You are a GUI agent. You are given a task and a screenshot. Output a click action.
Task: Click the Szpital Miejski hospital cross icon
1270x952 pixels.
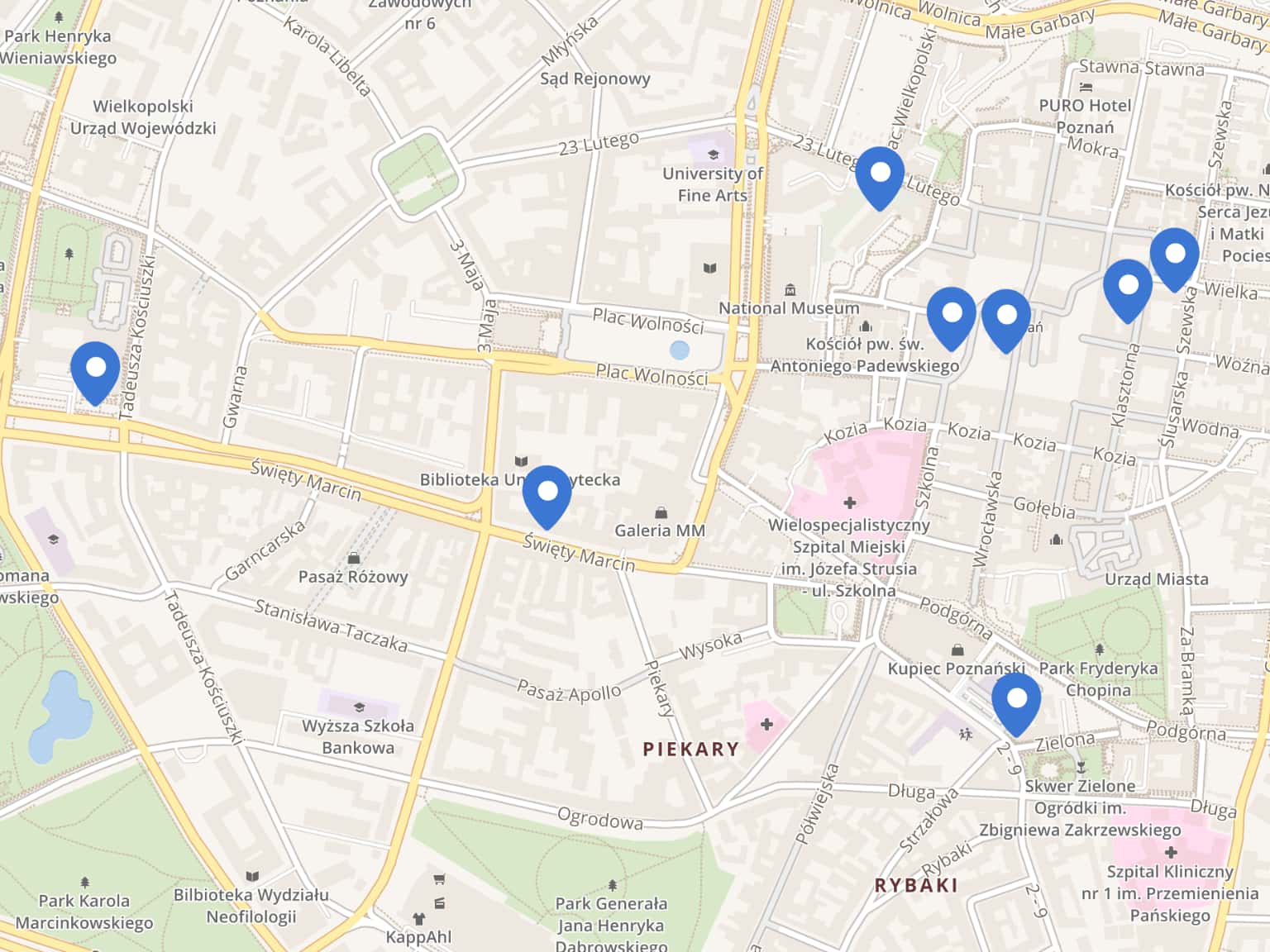pyautogui.click(x=849, y=502)
